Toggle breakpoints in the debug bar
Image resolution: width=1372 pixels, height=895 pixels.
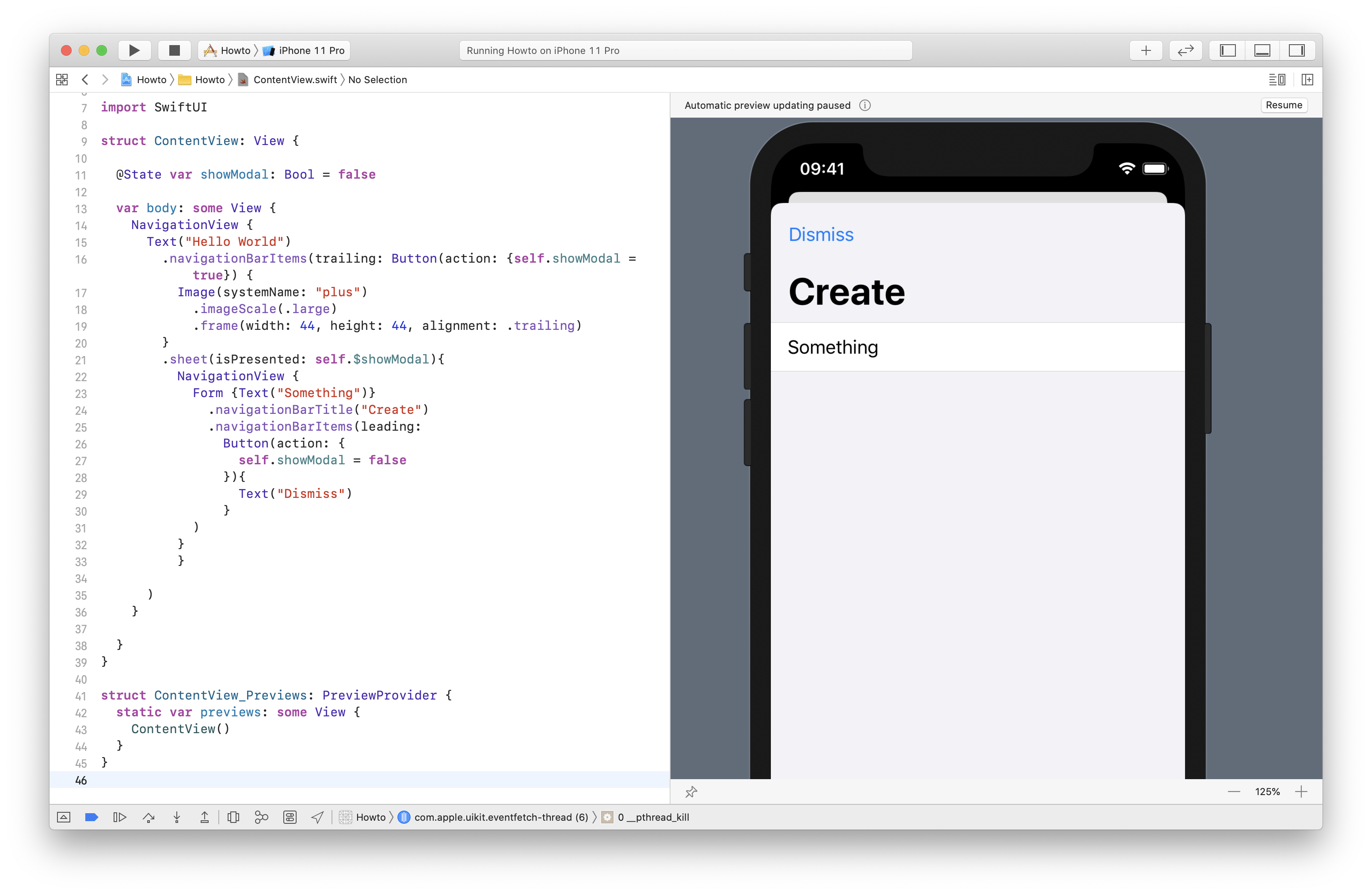(x=91, y=817)
